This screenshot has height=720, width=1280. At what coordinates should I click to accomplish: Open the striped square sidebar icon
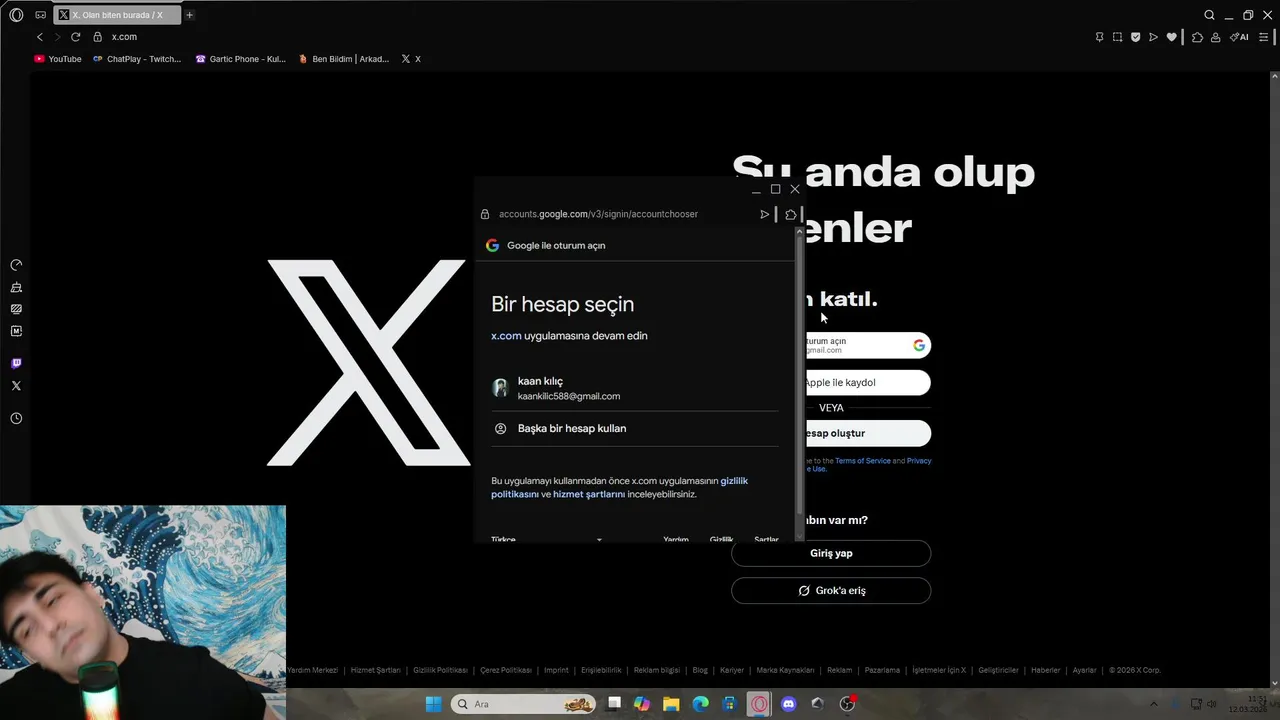(16, 309)
